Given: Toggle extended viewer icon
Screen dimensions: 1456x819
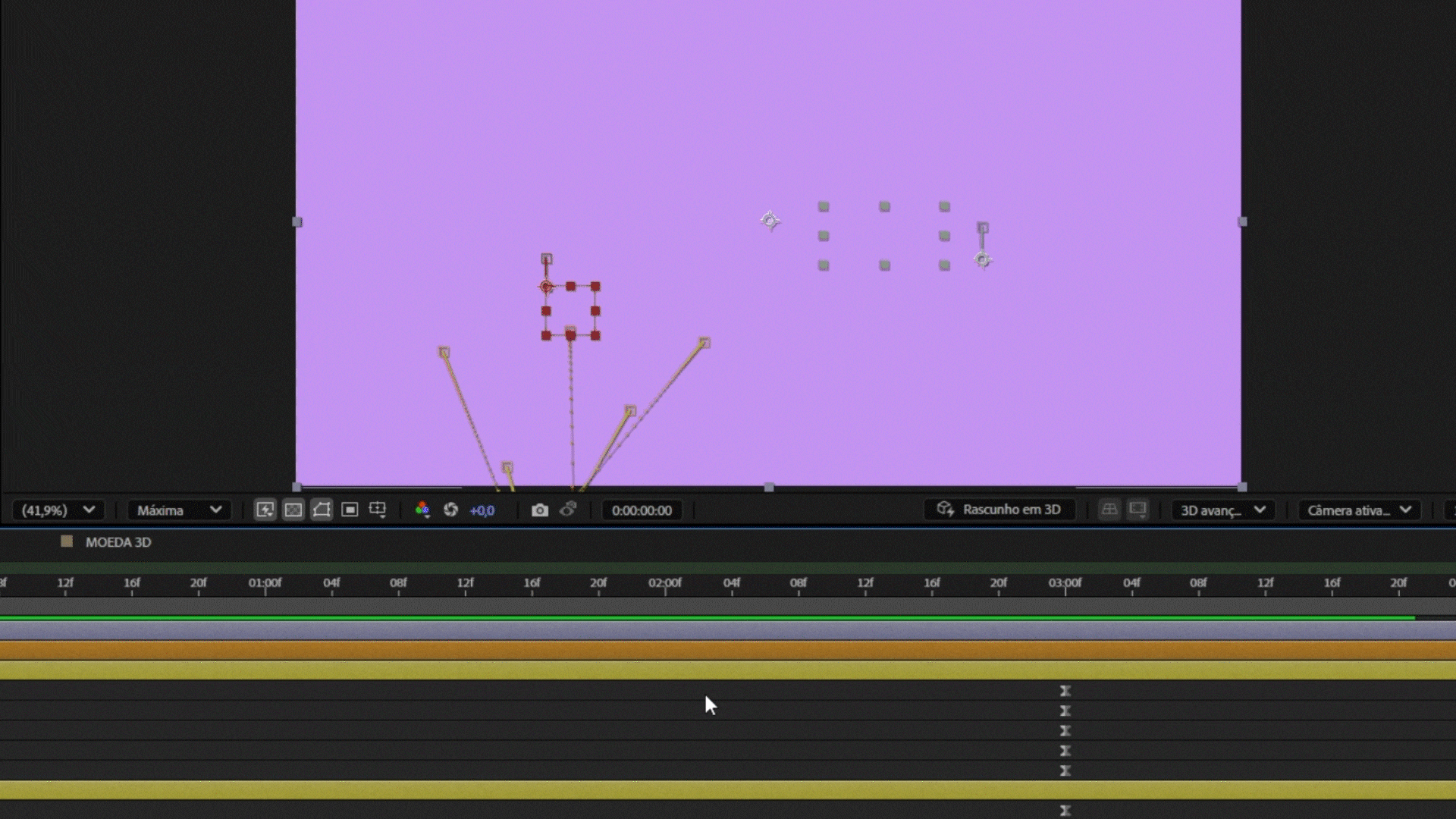Looking at the screenshot, I should click(x=1137, y=510).
